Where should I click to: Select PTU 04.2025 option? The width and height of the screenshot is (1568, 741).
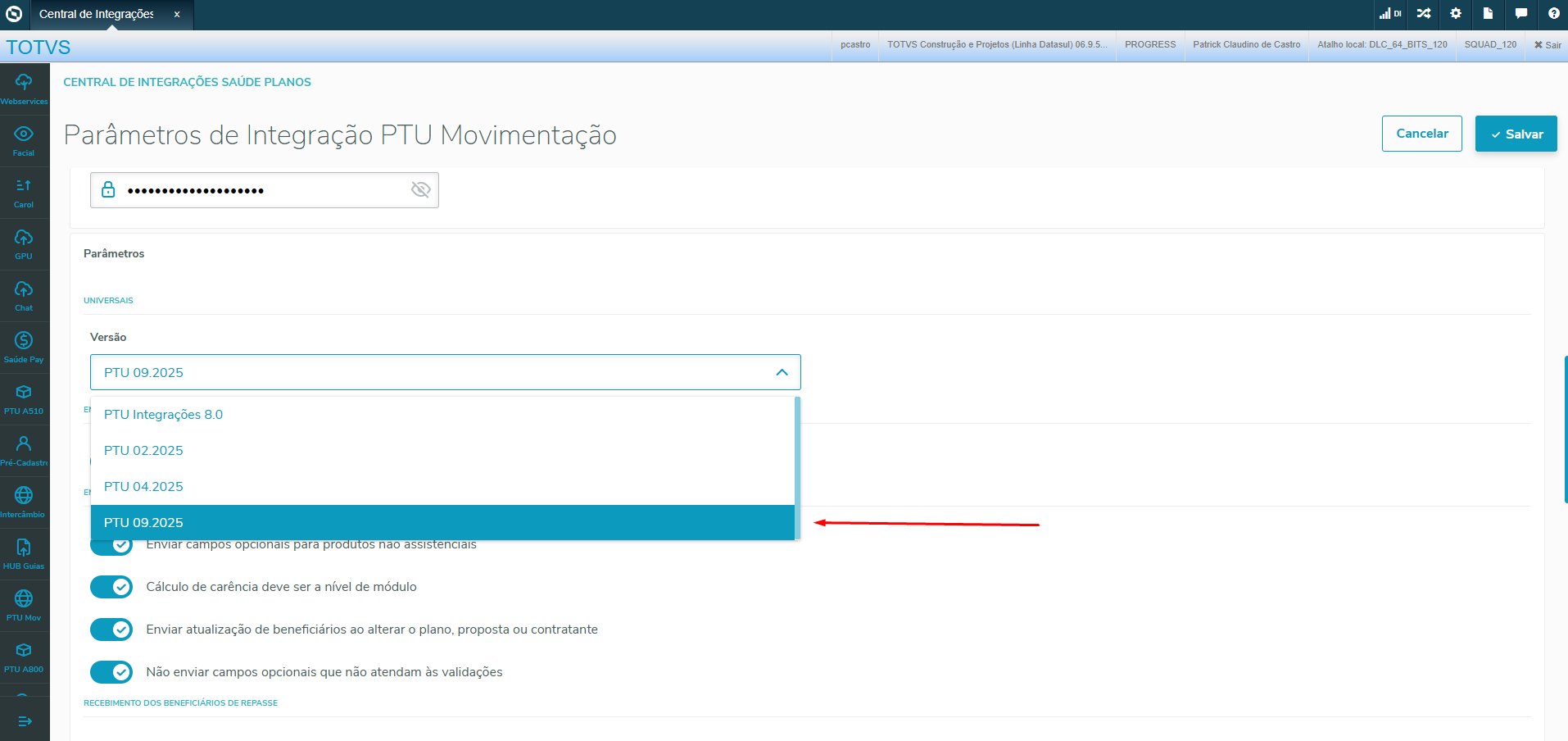(x=442, y=487)
